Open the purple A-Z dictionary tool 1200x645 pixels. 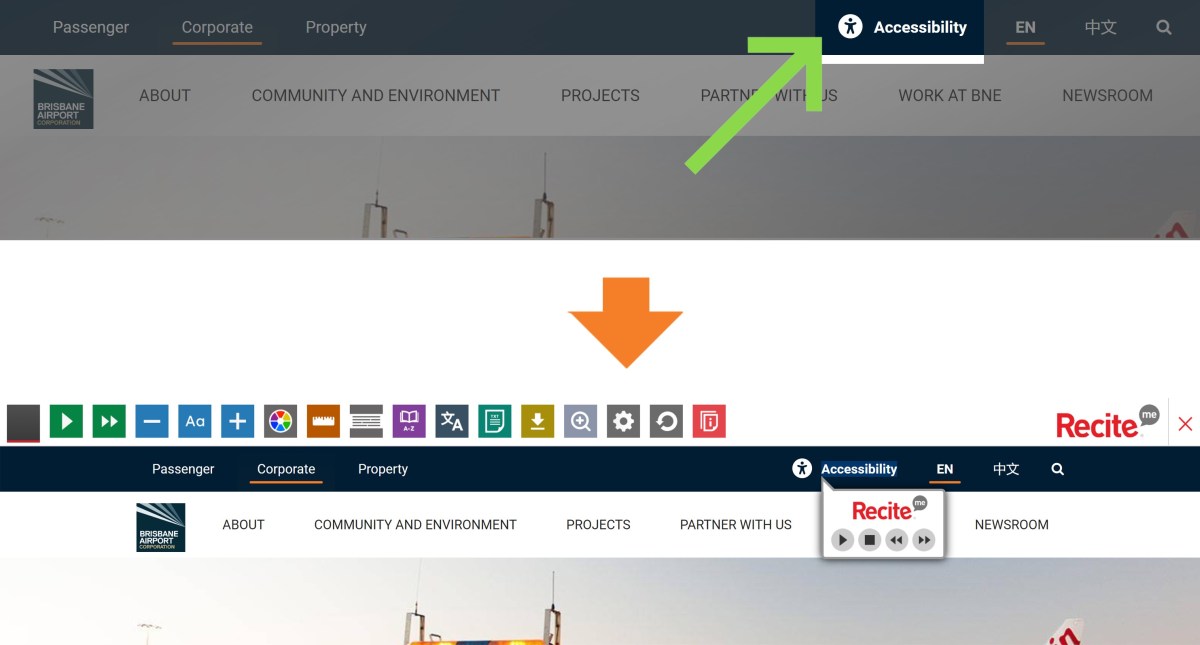coord(409,422)
